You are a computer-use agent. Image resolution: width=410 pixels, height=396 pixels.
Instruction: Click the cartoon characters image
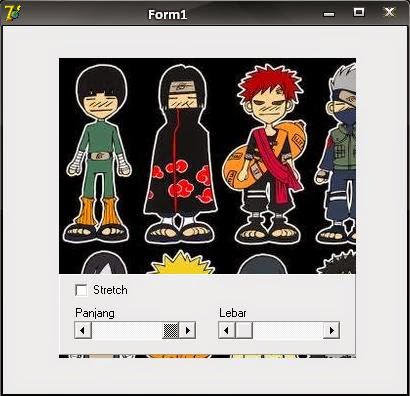pyautogui.click(x=207, y=166)
